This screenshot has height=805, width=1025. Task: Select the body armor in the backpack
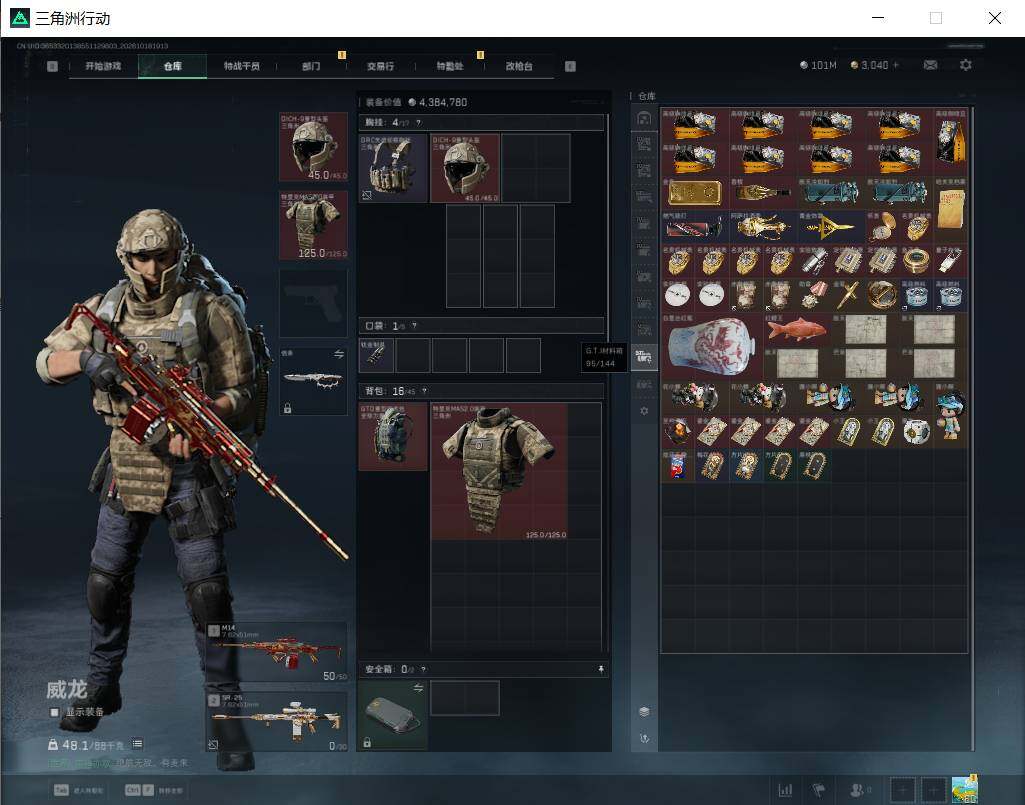pyautogui.click(x=499, y=471)
